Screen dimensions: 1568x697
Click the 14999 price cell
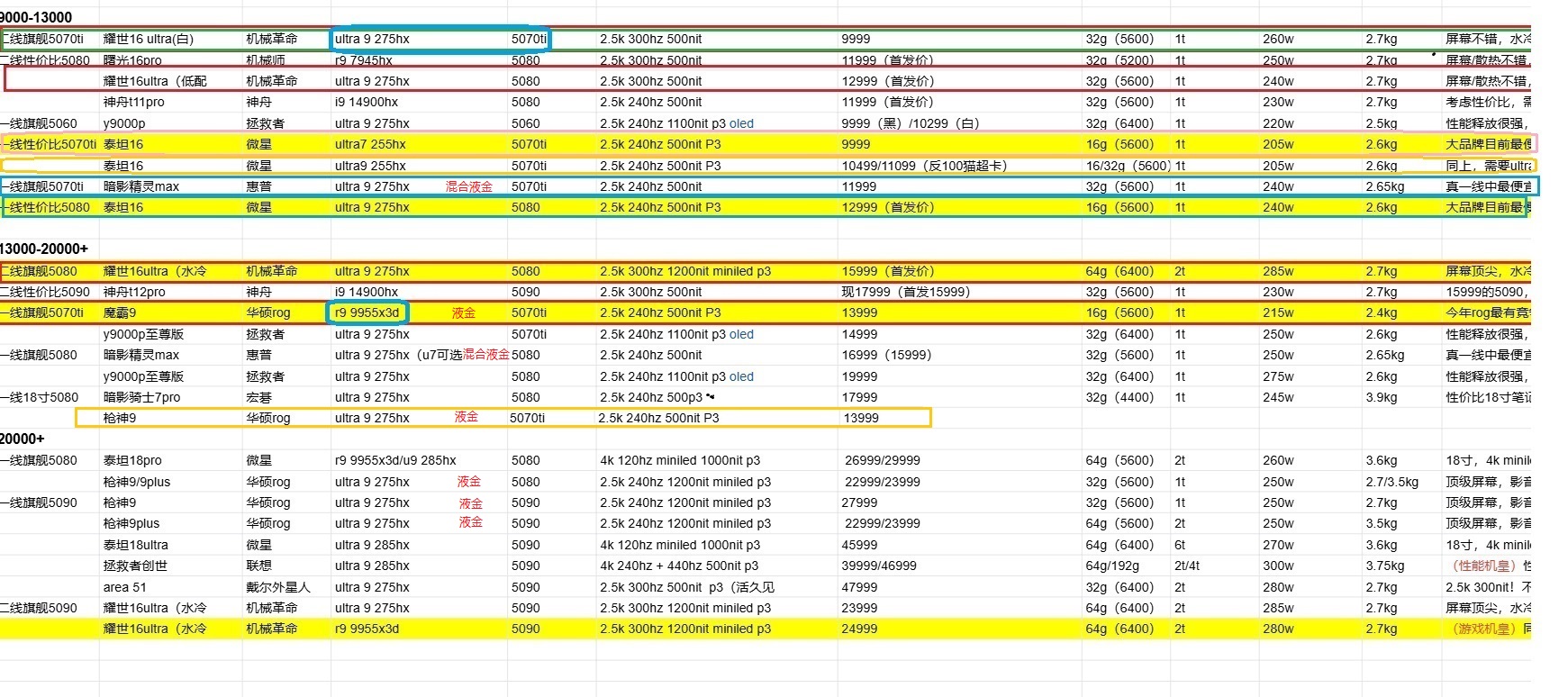(x=859, y=334)
